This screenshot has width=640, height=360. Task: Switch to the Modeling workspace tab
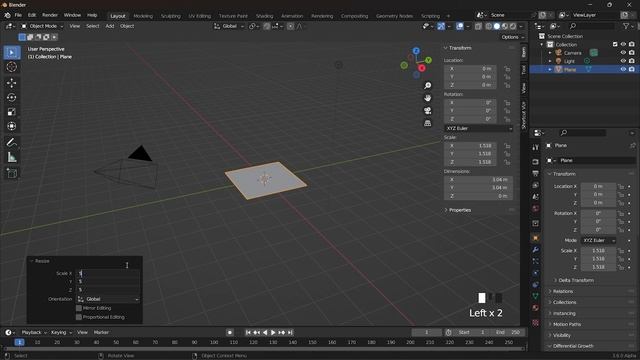click(x=143, y=16)
